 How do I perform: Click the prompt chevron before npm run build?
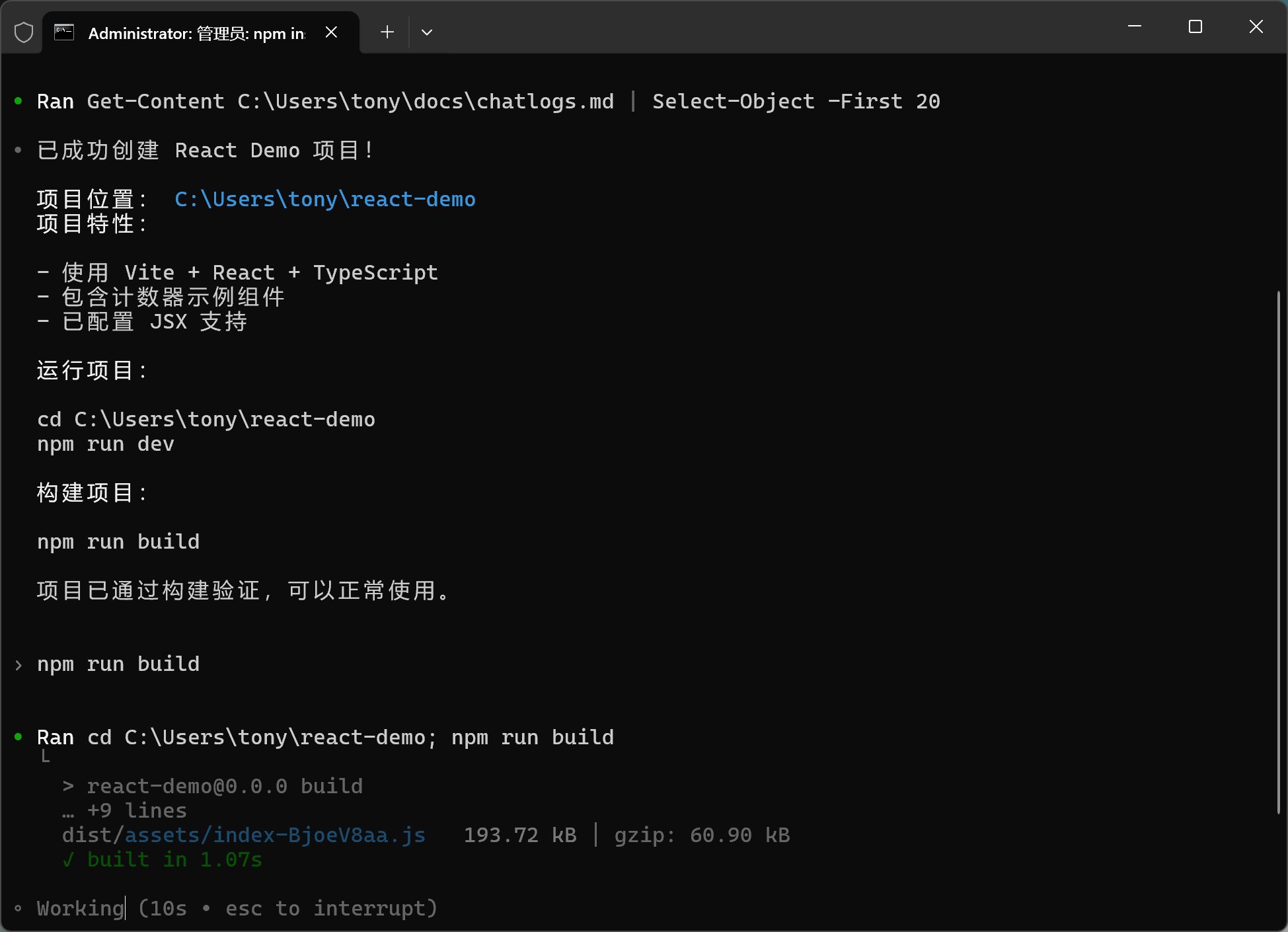pyautogui.click(x=19, y=665)
